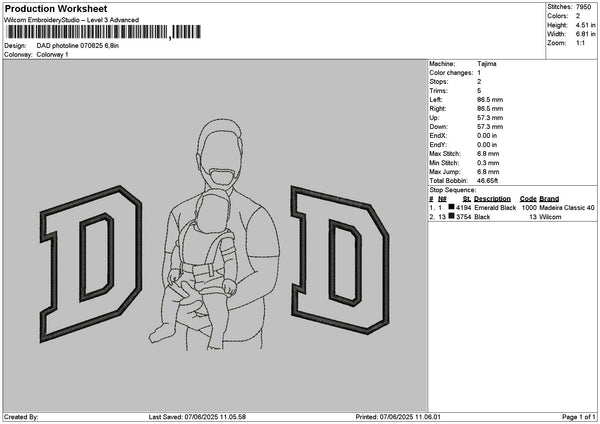This screenshot has height=424, width=600.
Task: Select the 'Page 1 of 1' footer text
Action: (579, 417)
